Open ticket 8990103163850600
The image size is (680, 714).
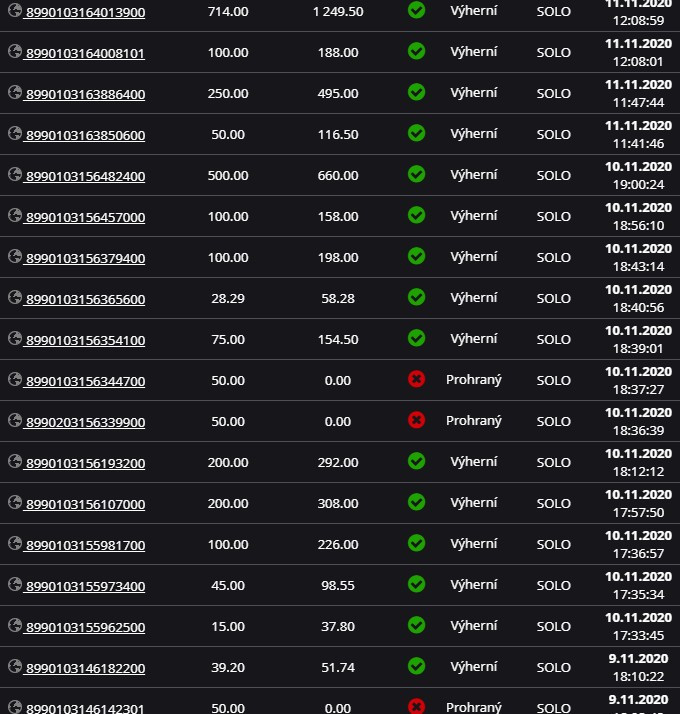[x=86, y=135]
